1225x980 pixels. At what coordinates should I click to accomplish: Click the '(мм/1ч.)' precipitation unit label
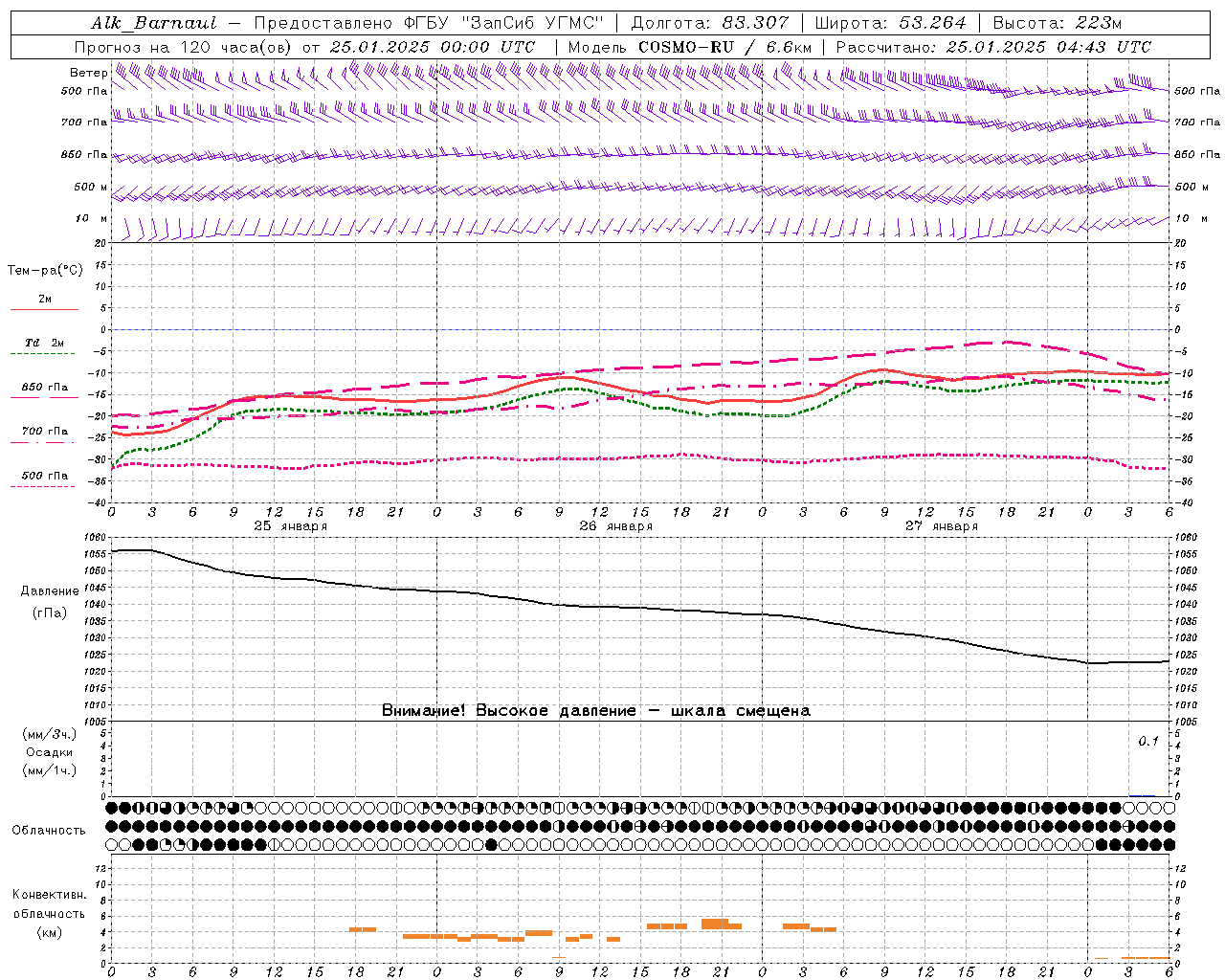click(x=50, y=770)
